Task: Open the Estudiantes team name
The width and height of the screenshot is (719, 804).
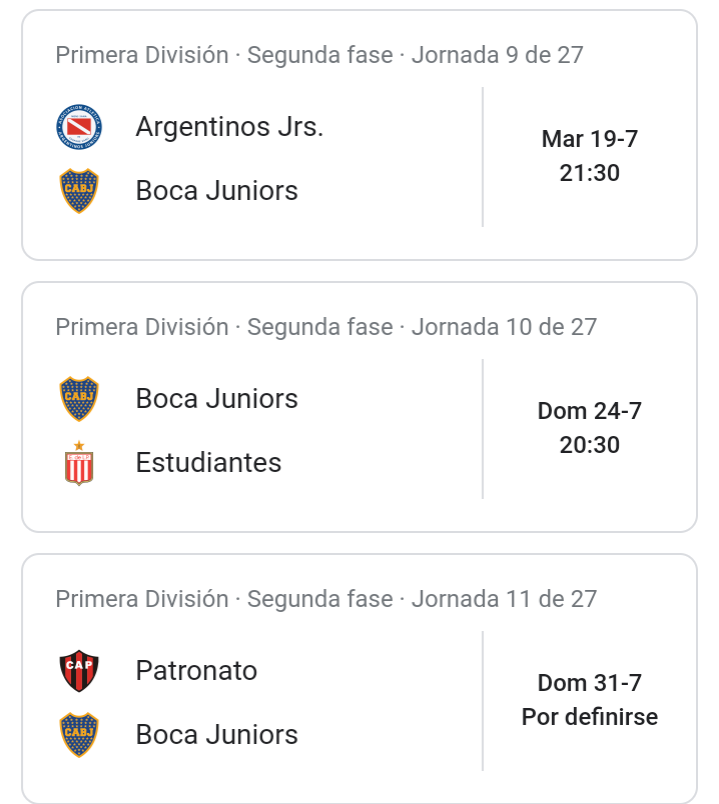Action: pos(208,463)
